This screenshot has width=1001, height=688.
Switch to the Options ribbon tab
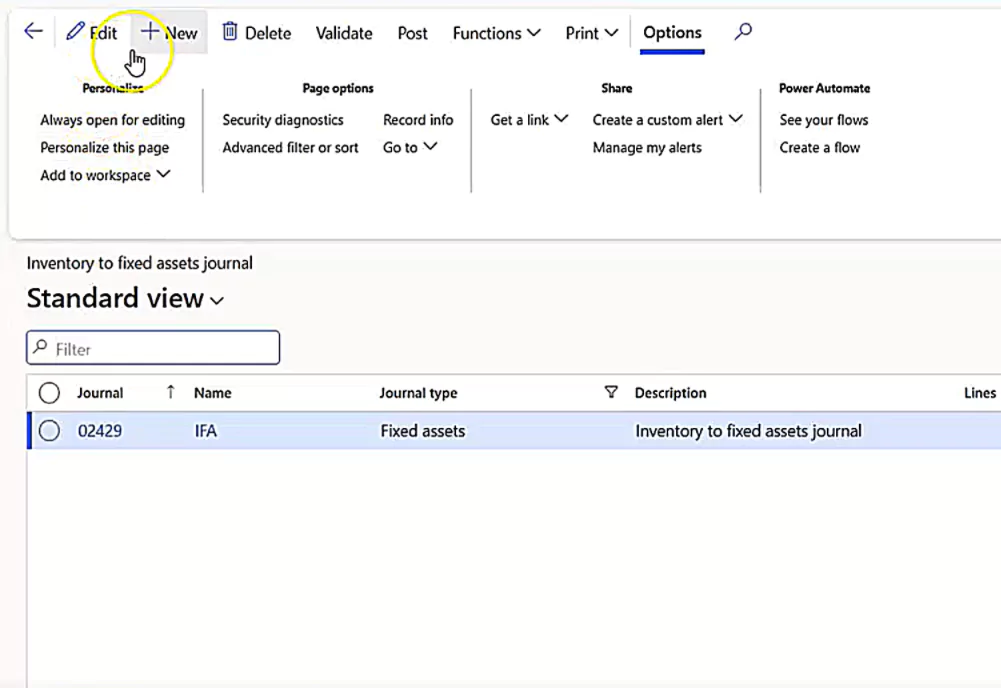click(671, 32)
